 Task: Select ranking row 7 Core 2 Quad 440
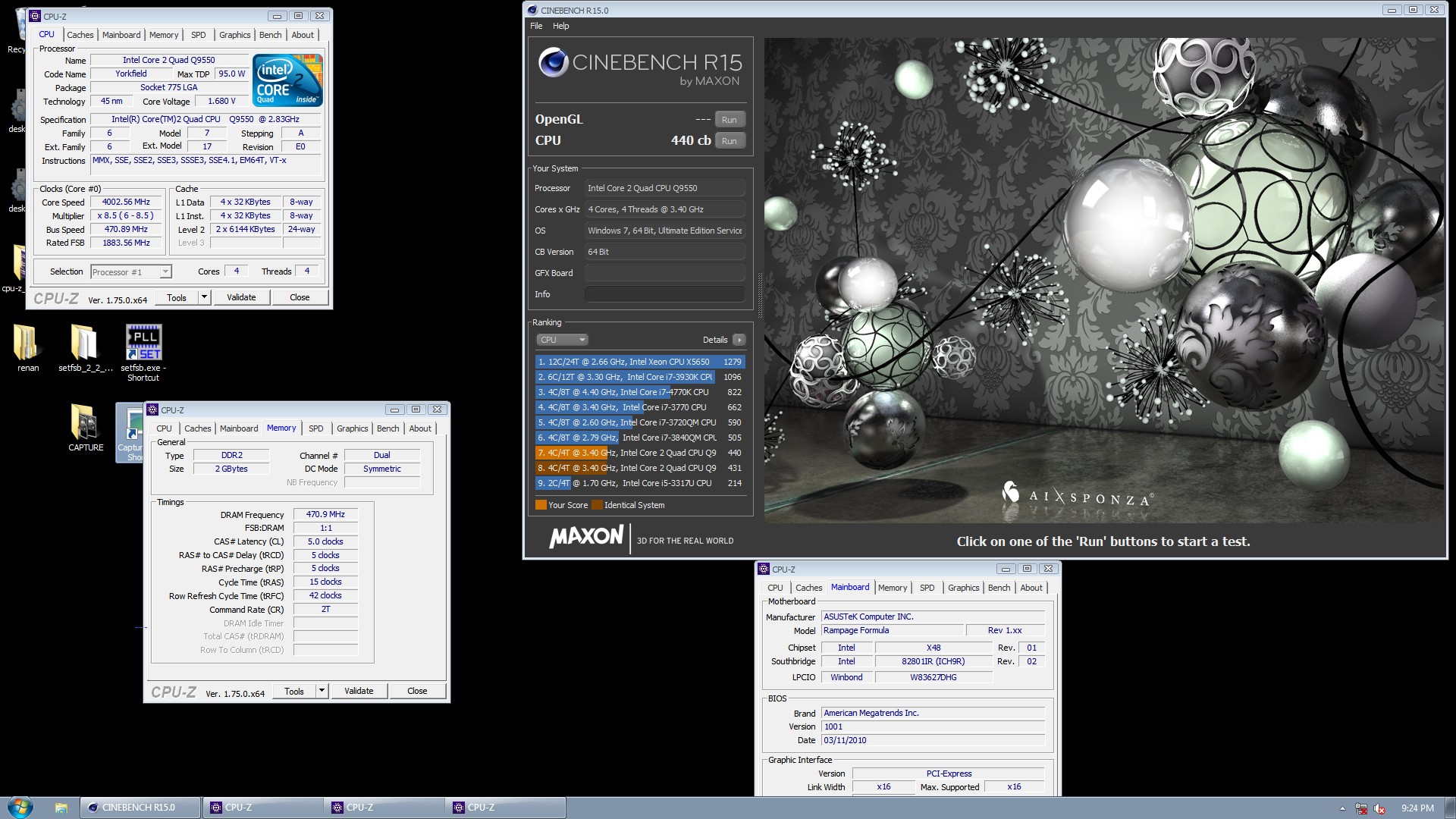pyautogui.click(x=640, y=453)
